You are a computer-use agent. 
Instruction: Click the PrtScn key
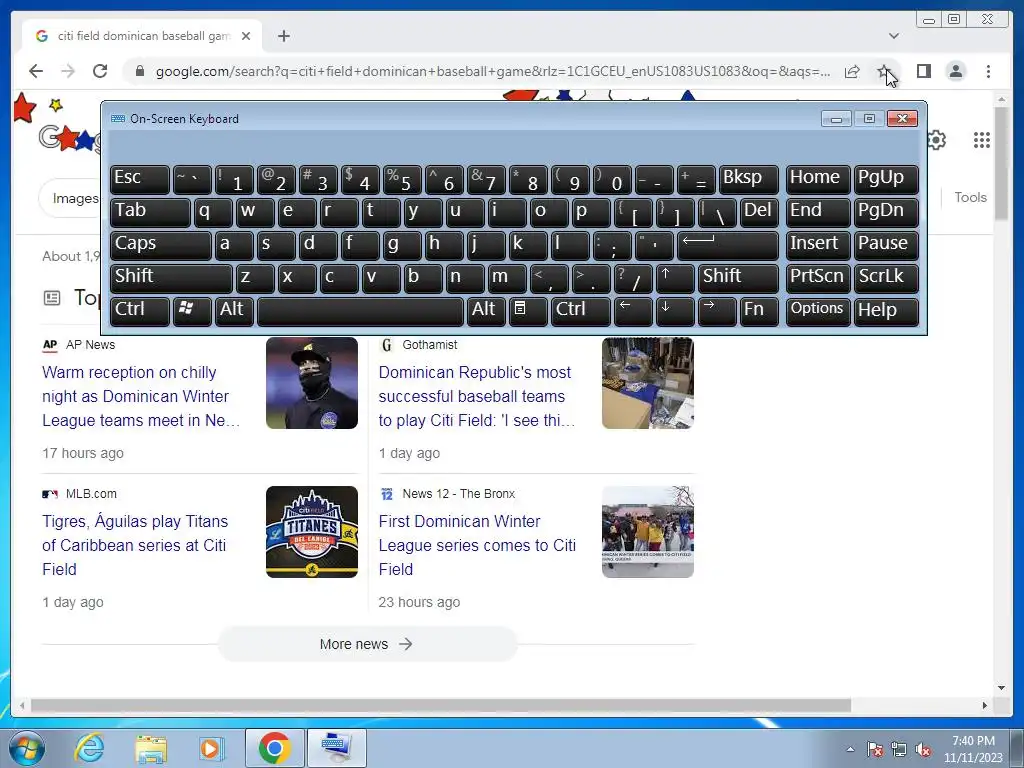point(818,278)
